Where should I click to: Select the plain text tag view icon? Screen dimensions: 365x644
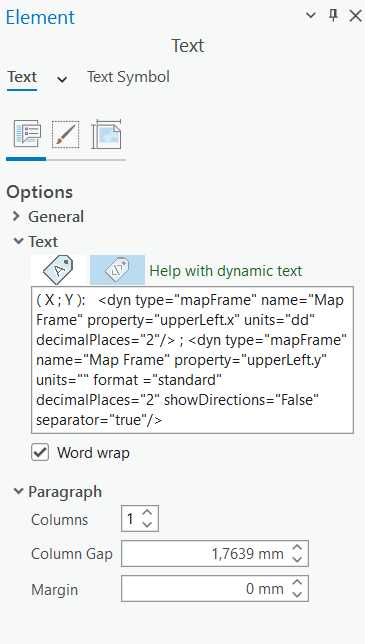(59, 270)
